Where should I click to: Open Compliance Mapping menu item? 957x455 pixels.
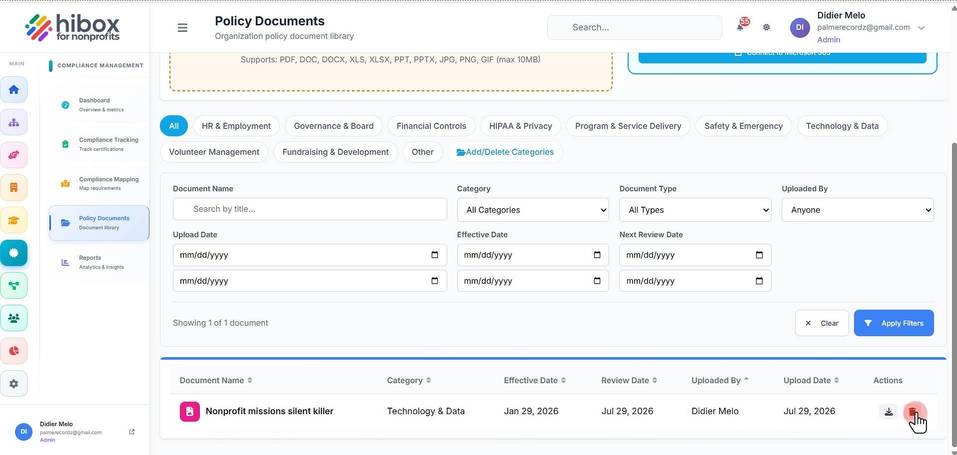pos(99,183)
